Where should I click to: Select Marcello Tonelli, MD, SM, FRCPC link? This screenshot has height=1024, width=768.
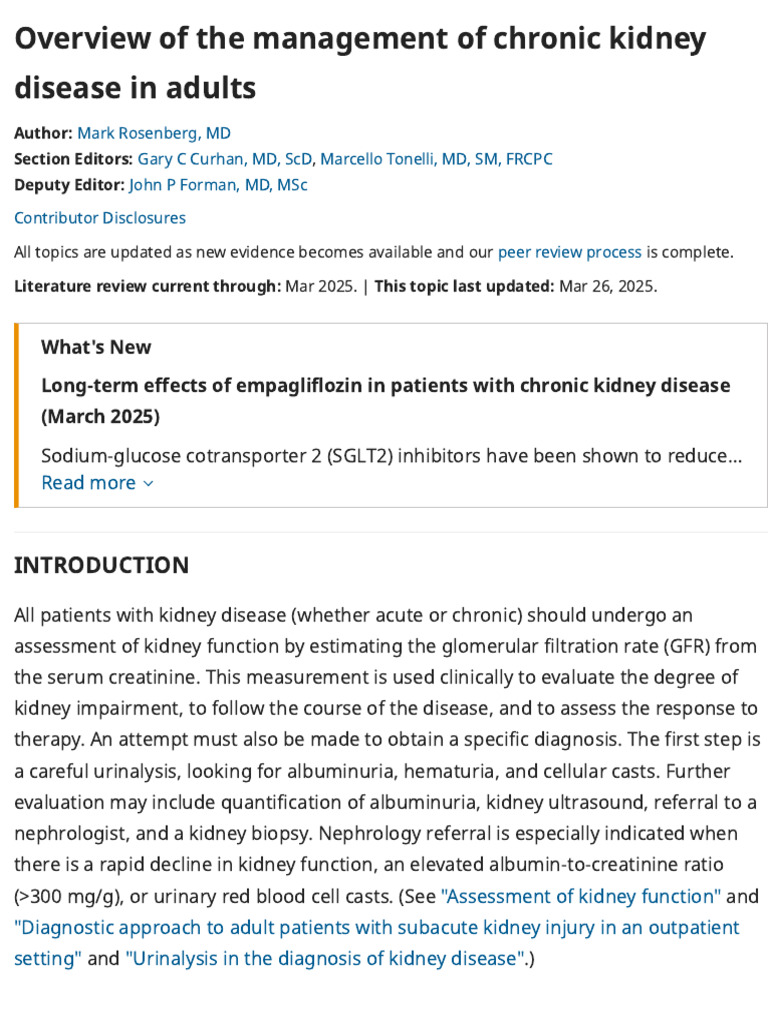point(436,159)
